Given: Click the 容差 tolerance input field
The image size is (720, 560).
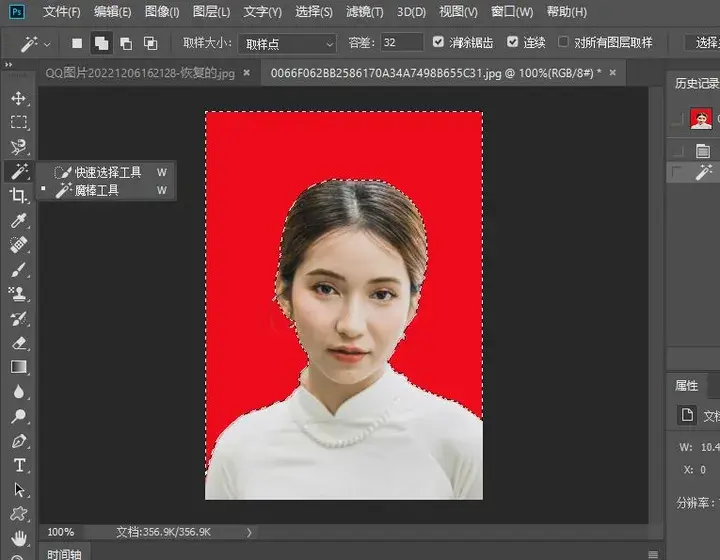Looking at the screenshot, I should [402, 43].
